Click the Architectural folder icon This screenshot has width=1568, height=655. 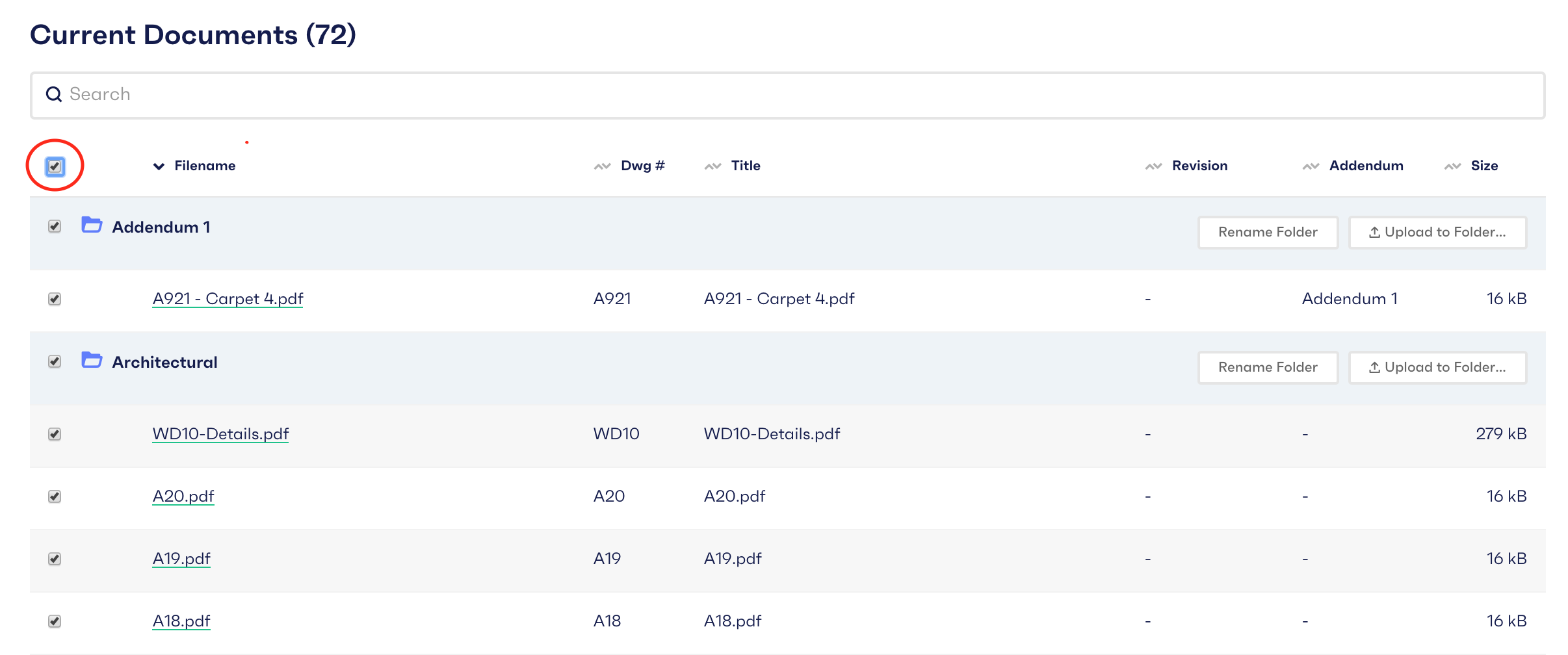[x=92, y=360]
